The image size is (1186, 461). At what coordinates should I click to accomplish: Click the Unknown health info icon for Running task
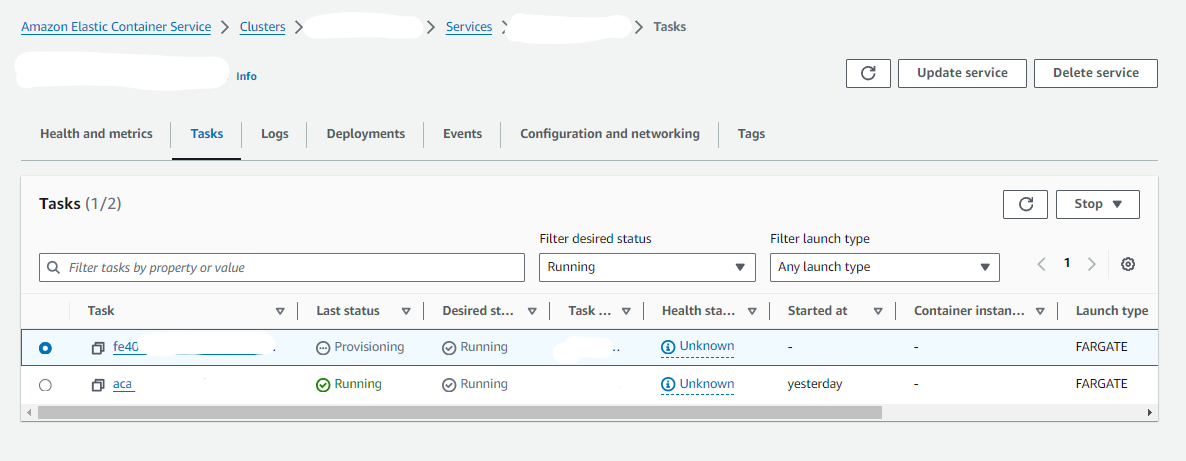pos(668,385)
